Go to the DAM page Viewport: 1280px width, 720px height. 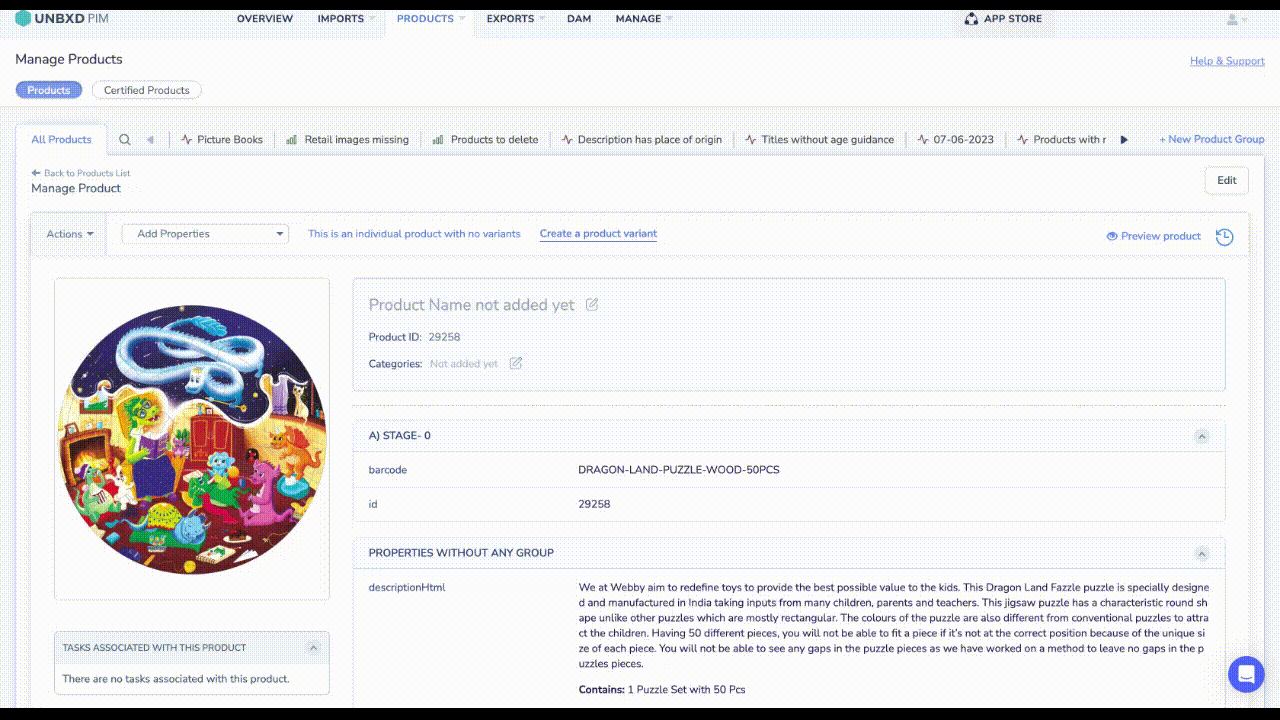[x=579, y=18]
